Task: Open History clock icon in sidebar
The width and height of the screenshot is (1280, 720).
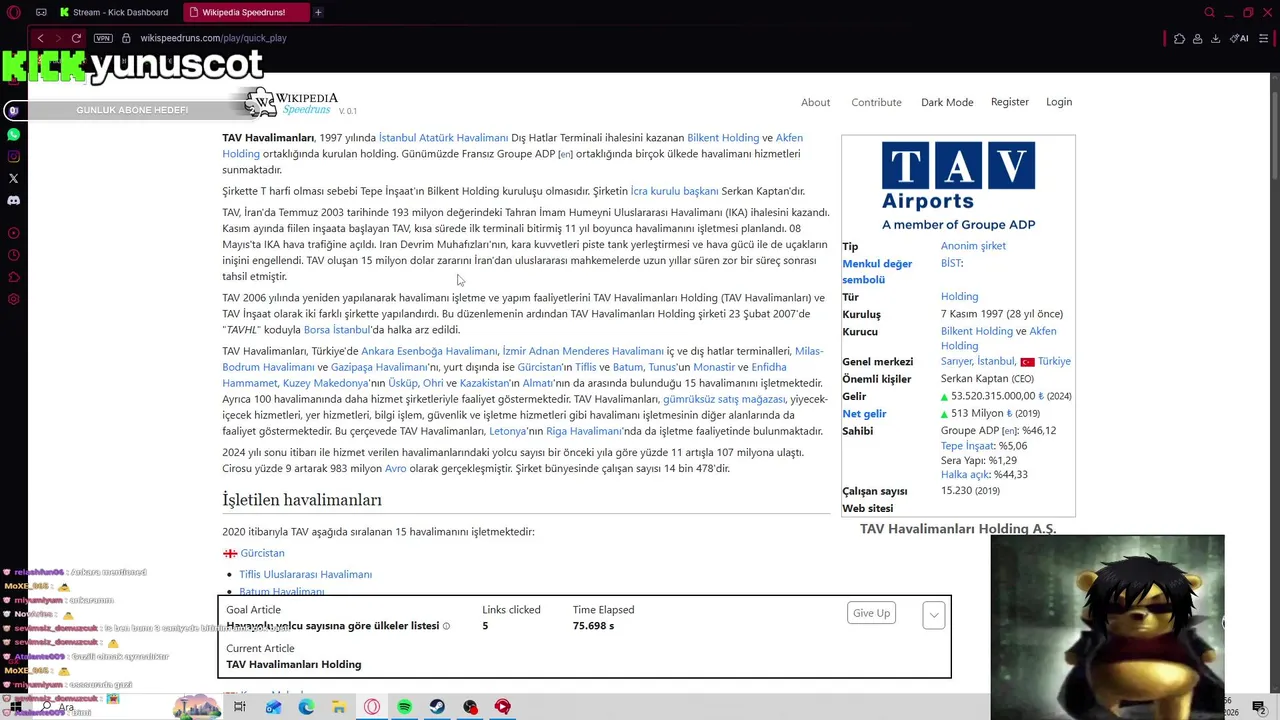Action: (13, 255)
